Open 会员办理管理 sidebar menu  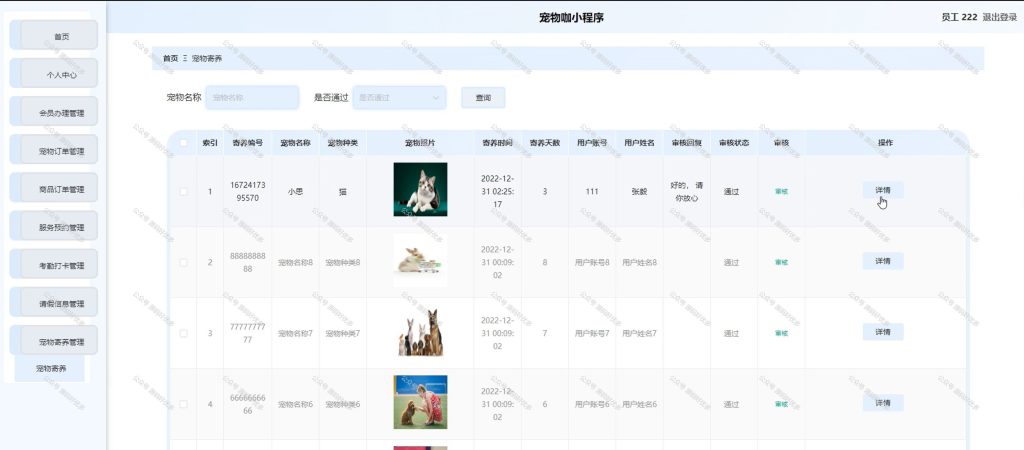54,112
